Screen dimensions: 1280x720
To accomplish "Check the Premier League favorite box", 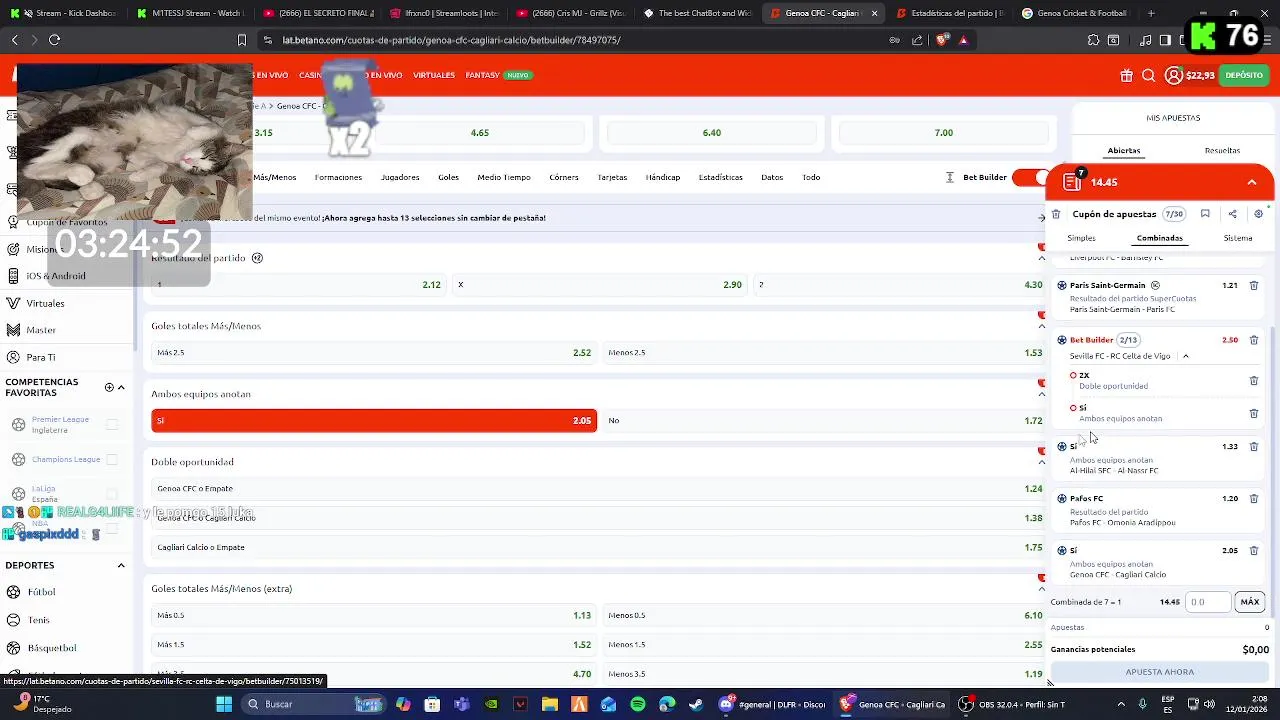I will click(x=112, y=425).
